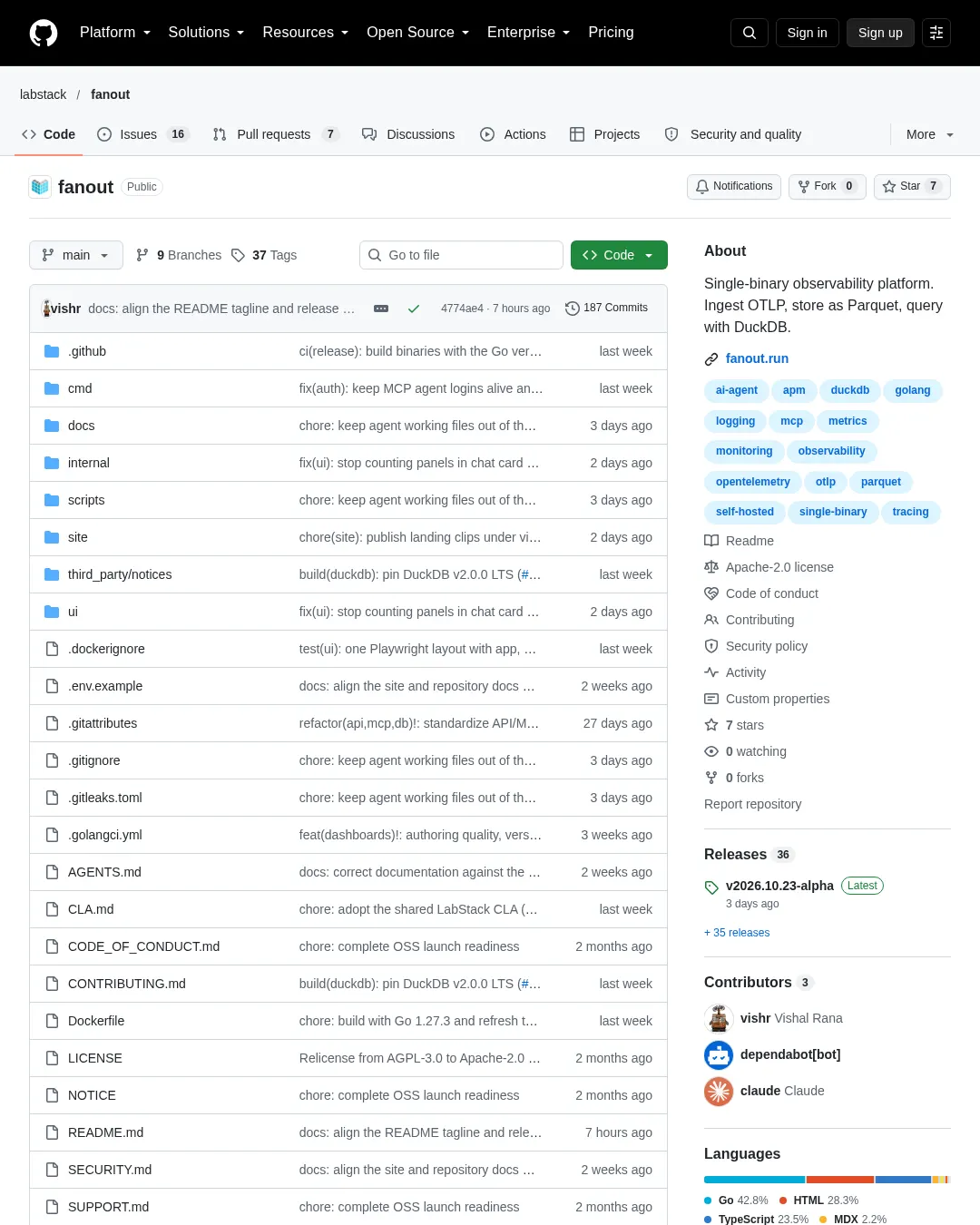Open the labstack owner breadcrumb
Screen dimensions: 980x1225
(44, 94)
